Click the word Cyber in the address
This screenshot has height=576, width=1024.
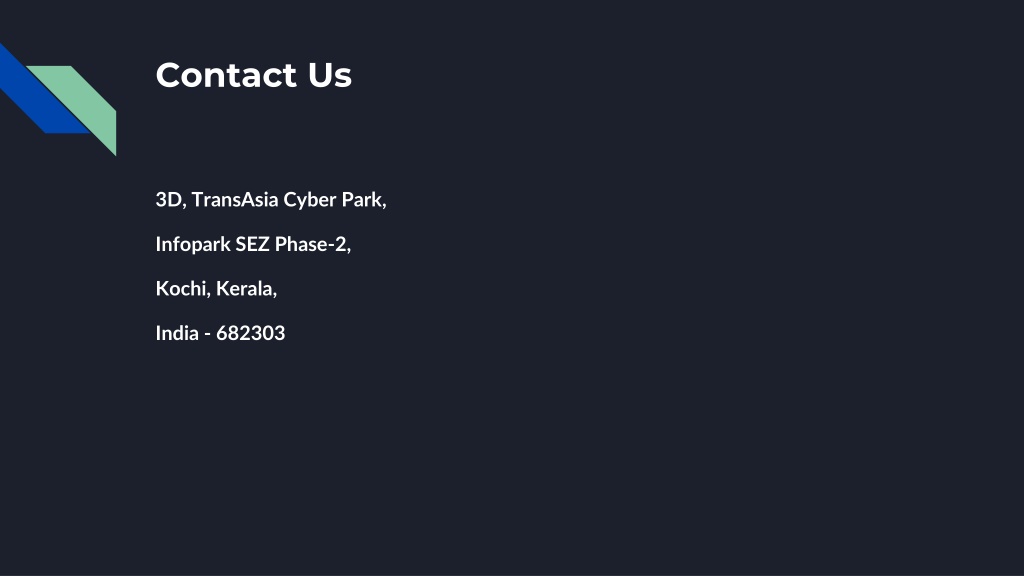pyautogui.click(x=310, y=200)
